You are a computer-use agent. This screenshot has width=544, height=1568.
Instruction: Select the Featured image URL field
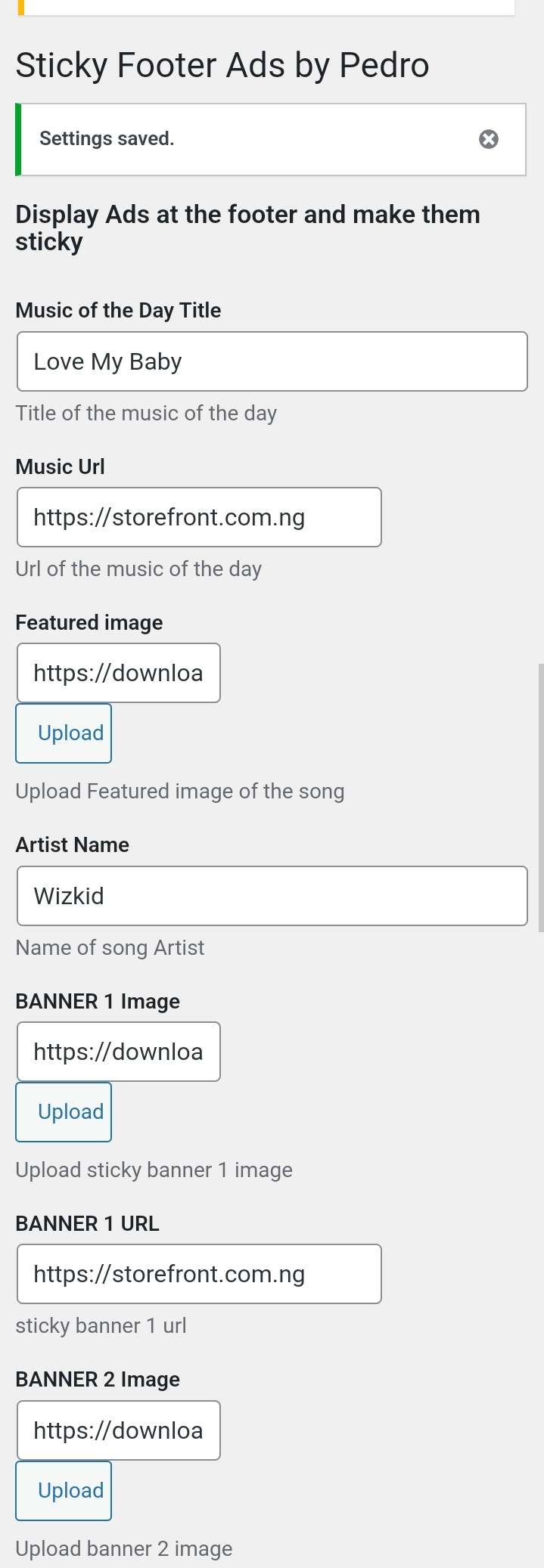click(119, 673)
